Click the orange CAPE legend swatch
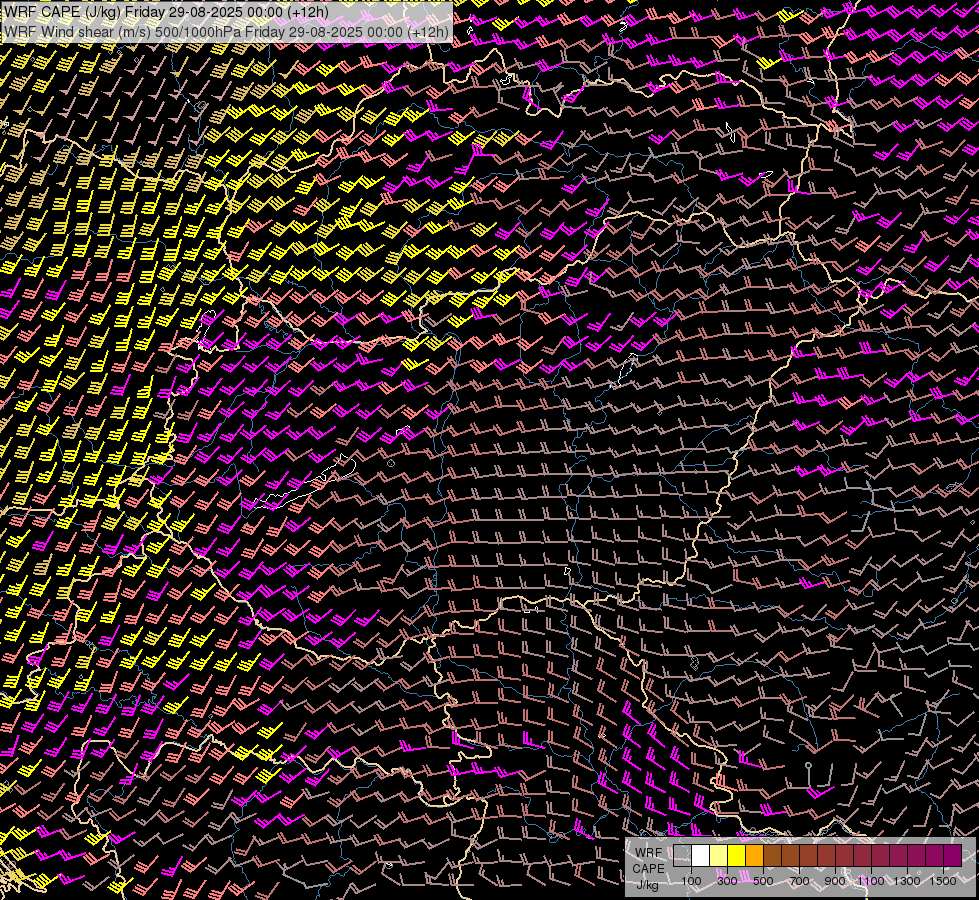The height and width of the screenshot is (900, 979). point(755,856)
